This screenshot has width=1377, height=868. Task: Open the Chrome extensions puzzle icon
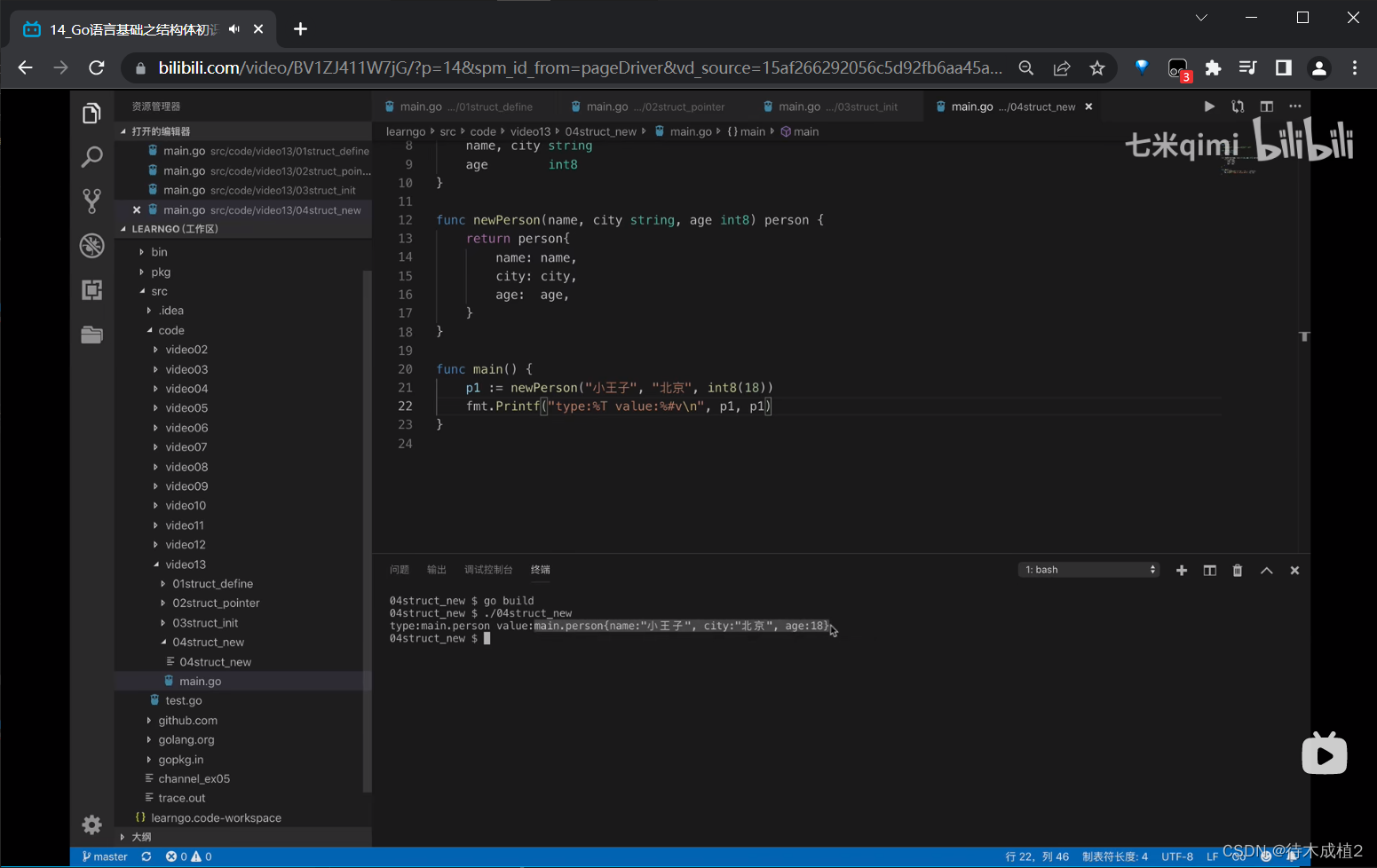click(1213, 67)
